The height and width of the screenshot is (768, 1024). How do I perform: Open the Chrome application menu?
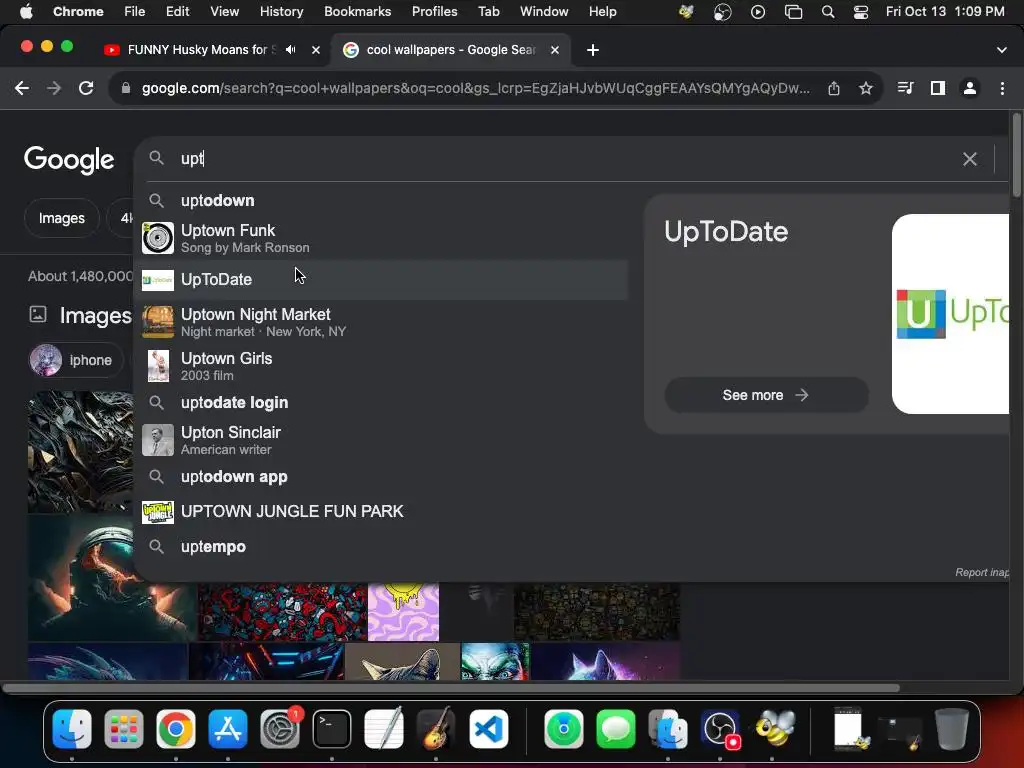[x=78, y=11]
